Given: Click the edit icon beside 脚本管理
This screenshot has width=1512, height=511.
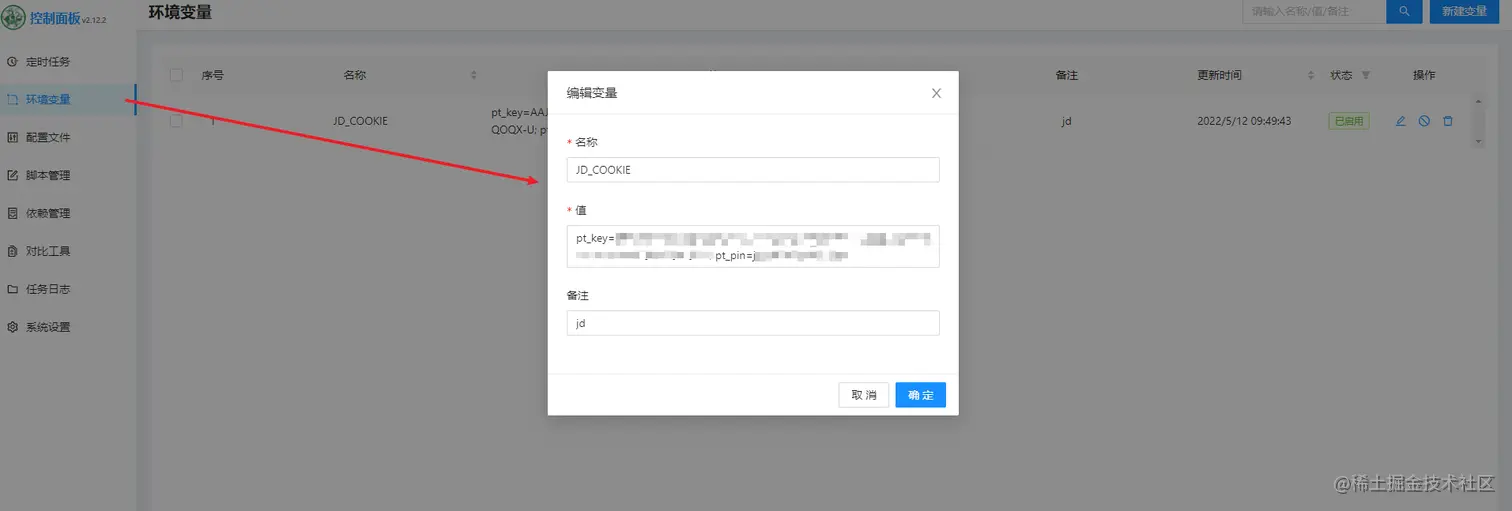Looking at the screenshot, I should (12, 175).
